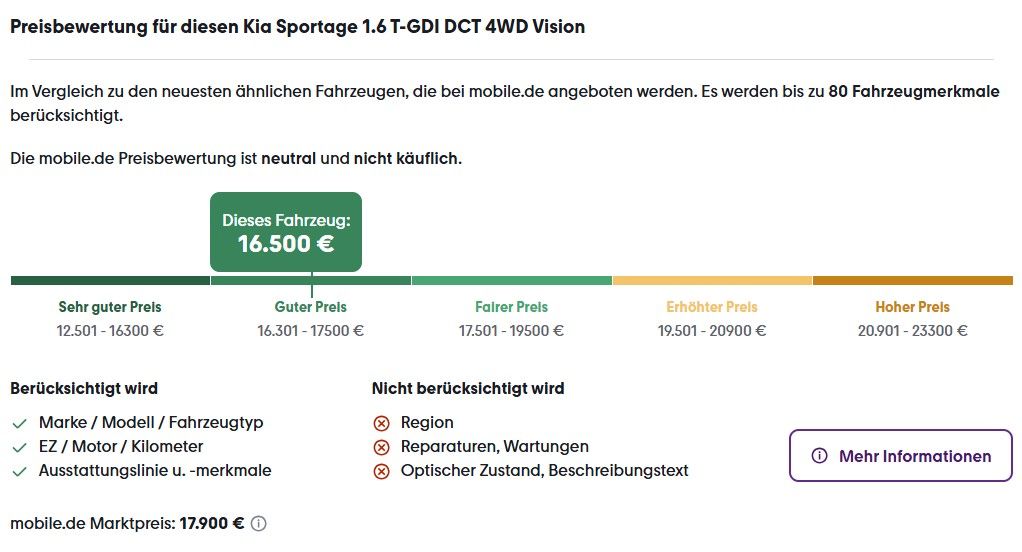The height and width of the screenshot is (552, 1022).
Task: Click the checkmark beside Ausstattungslinie u. -merkmale
Action: [x=19, y=471]
